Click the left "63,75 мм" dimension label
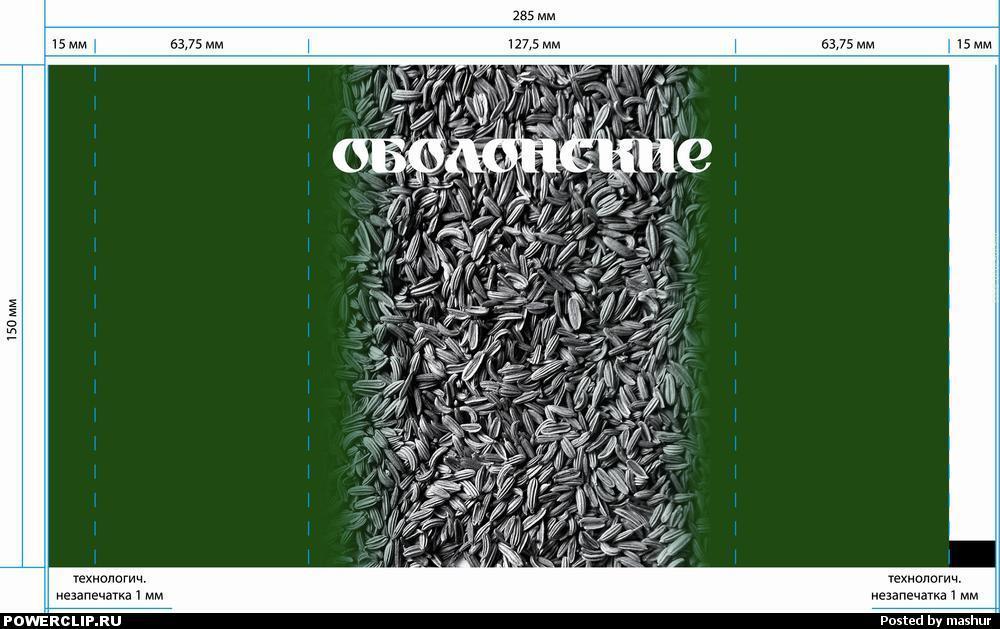Viewport: 1000px width, 629px height. point(197,45)
